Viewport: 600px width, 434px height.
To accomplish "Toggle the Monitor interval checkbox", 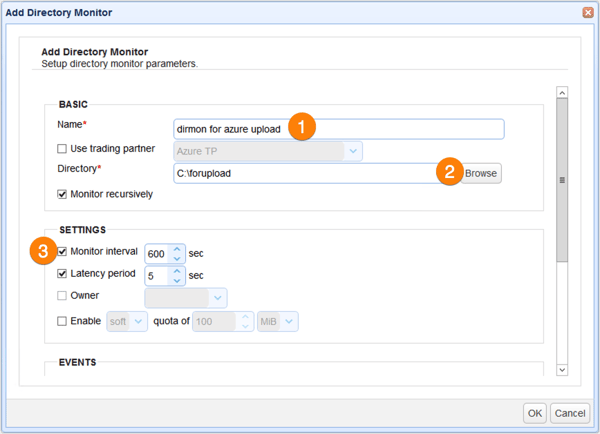I will pyautogui.click(x=62, y=251).
